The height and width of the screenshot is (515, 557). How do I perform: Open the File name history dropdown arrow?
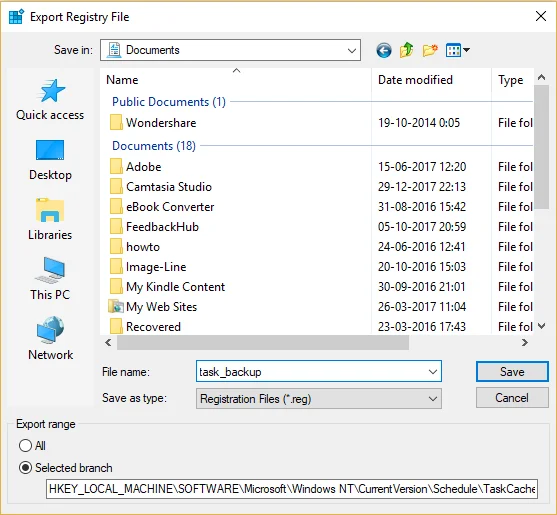coord(433,372)
